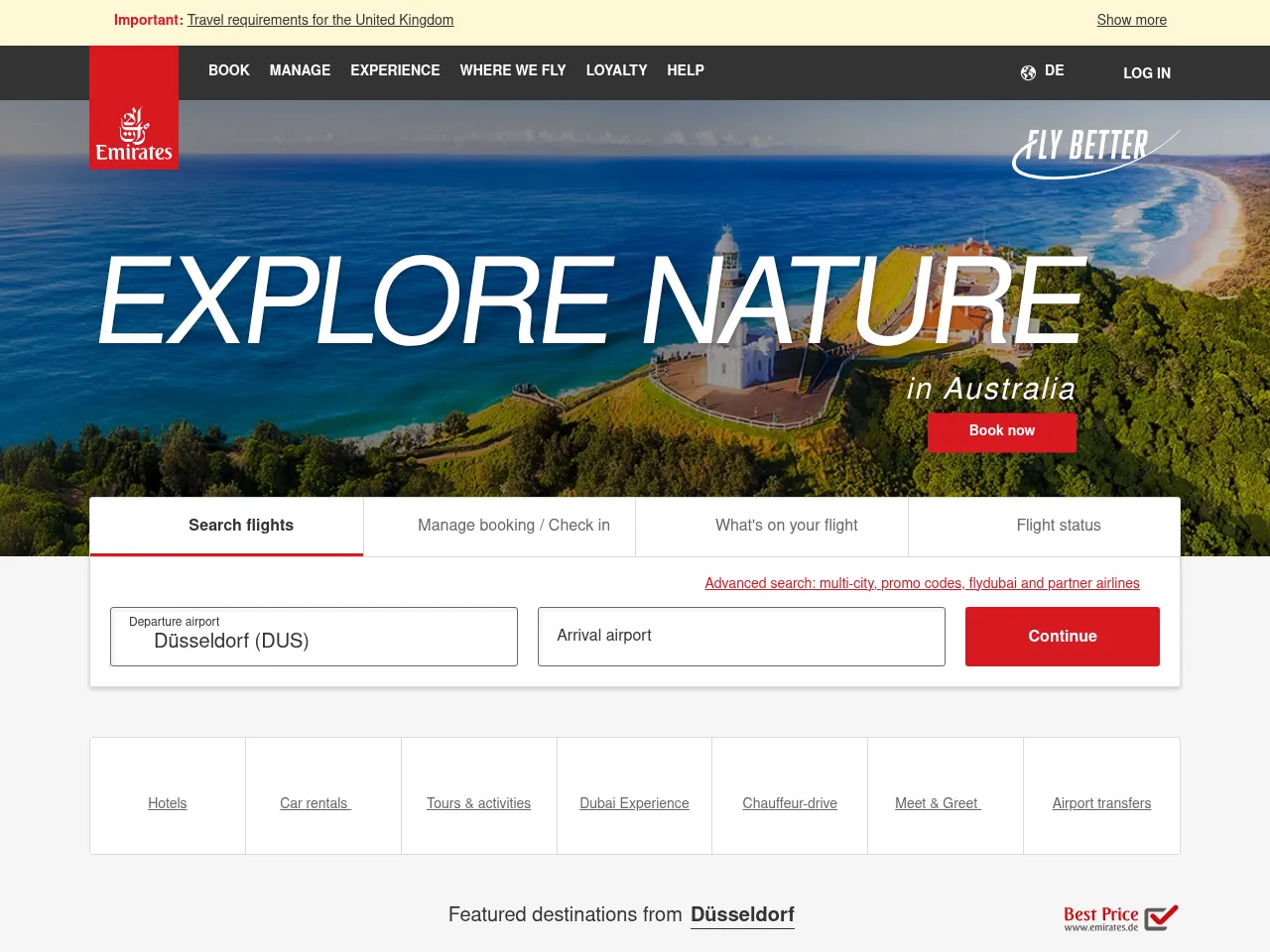Open the language selector globe icon
This screenshot has width=1270, height=952.
tap(1028, 71)
